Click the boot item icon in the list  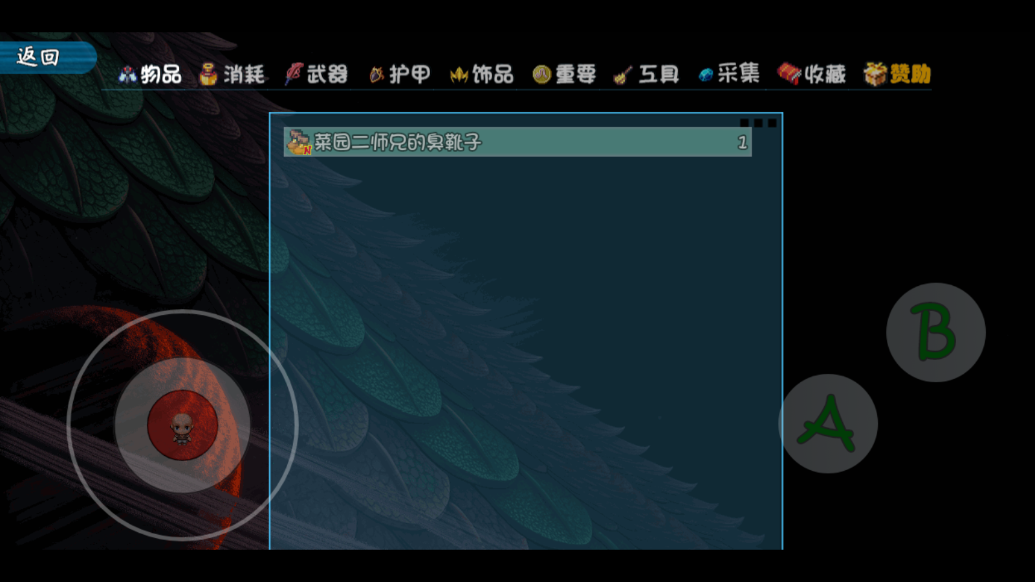[299, 142]
